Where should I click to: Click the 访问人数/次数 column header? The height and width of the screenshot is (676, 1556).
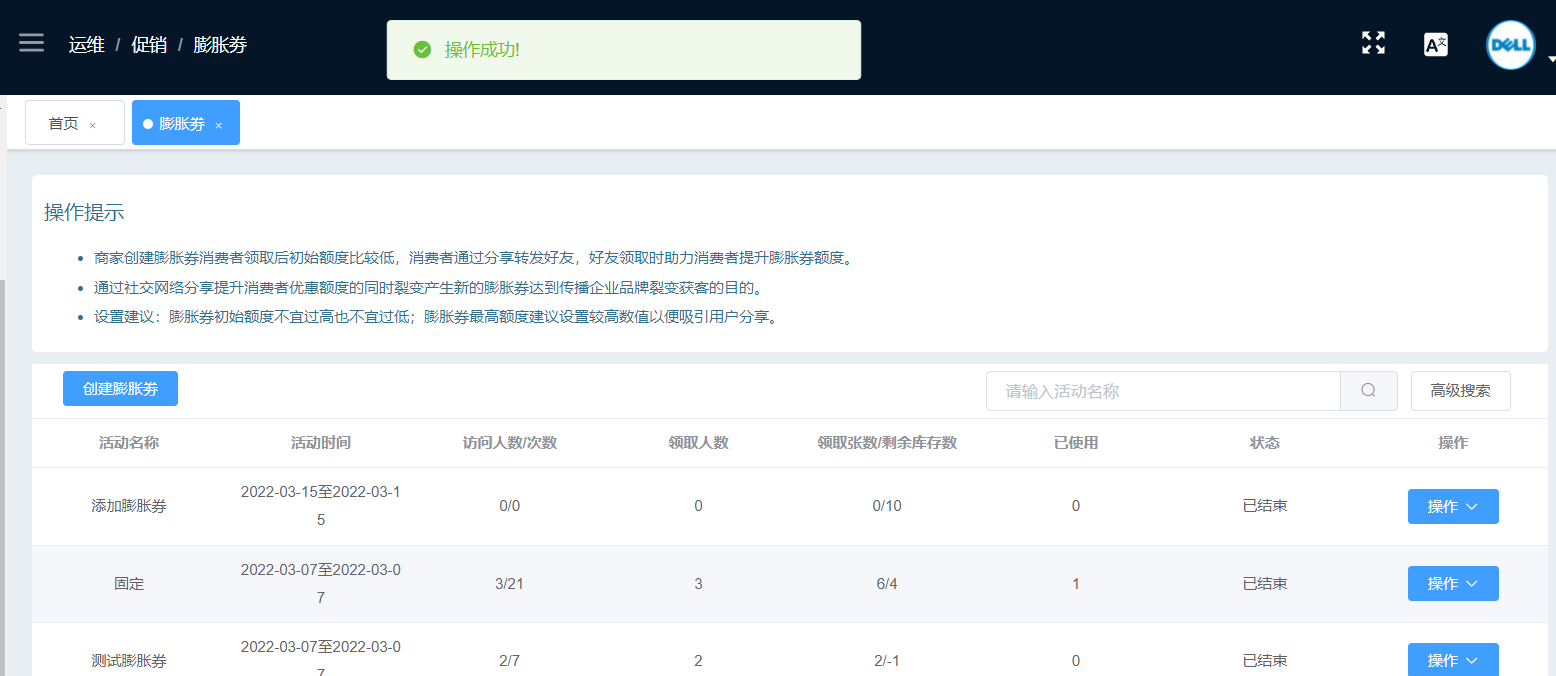pyautogui.click(x=510, y=443)
